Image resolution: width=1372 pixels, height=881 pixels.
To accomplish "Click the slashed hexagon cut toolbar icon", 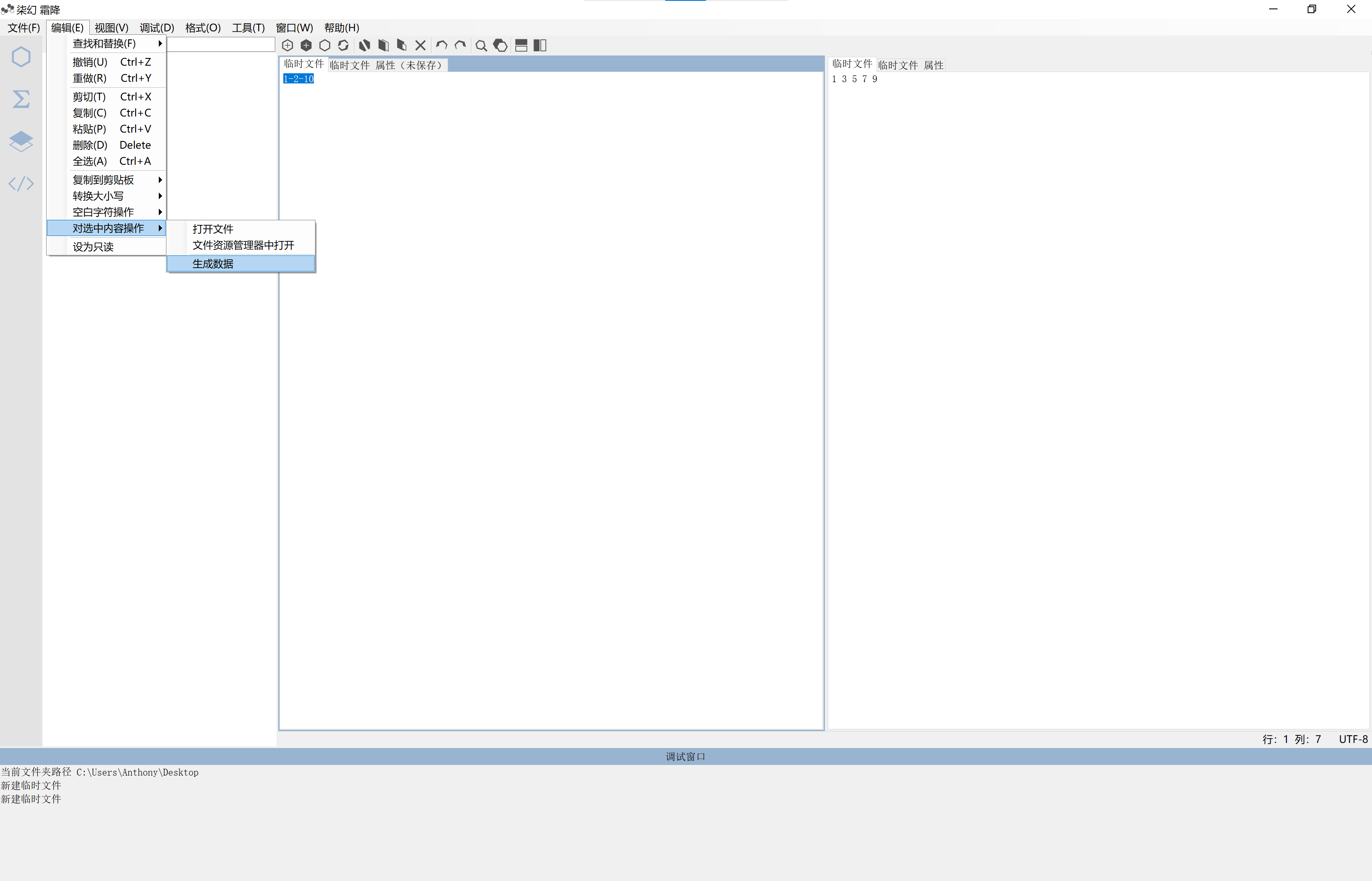I will pos(364,45).
